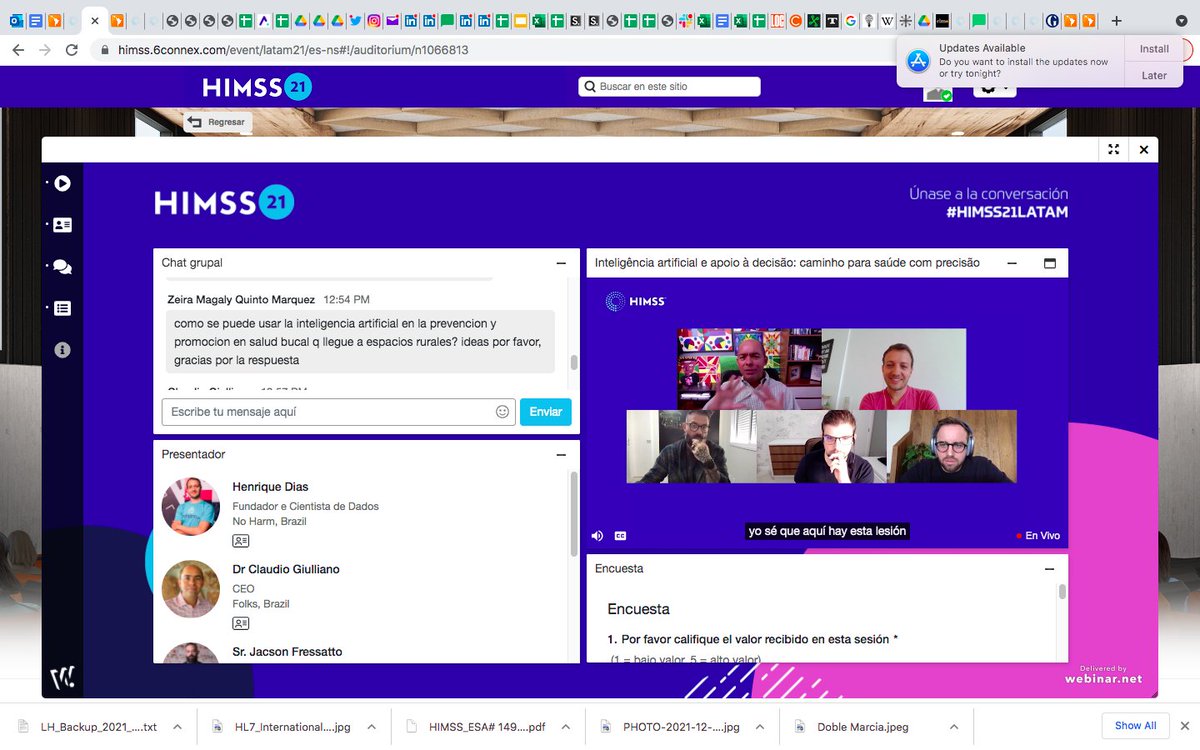This screenshot has width=1200, height=750.
Task: Install updates from the notification
Action: [1155, 49]
